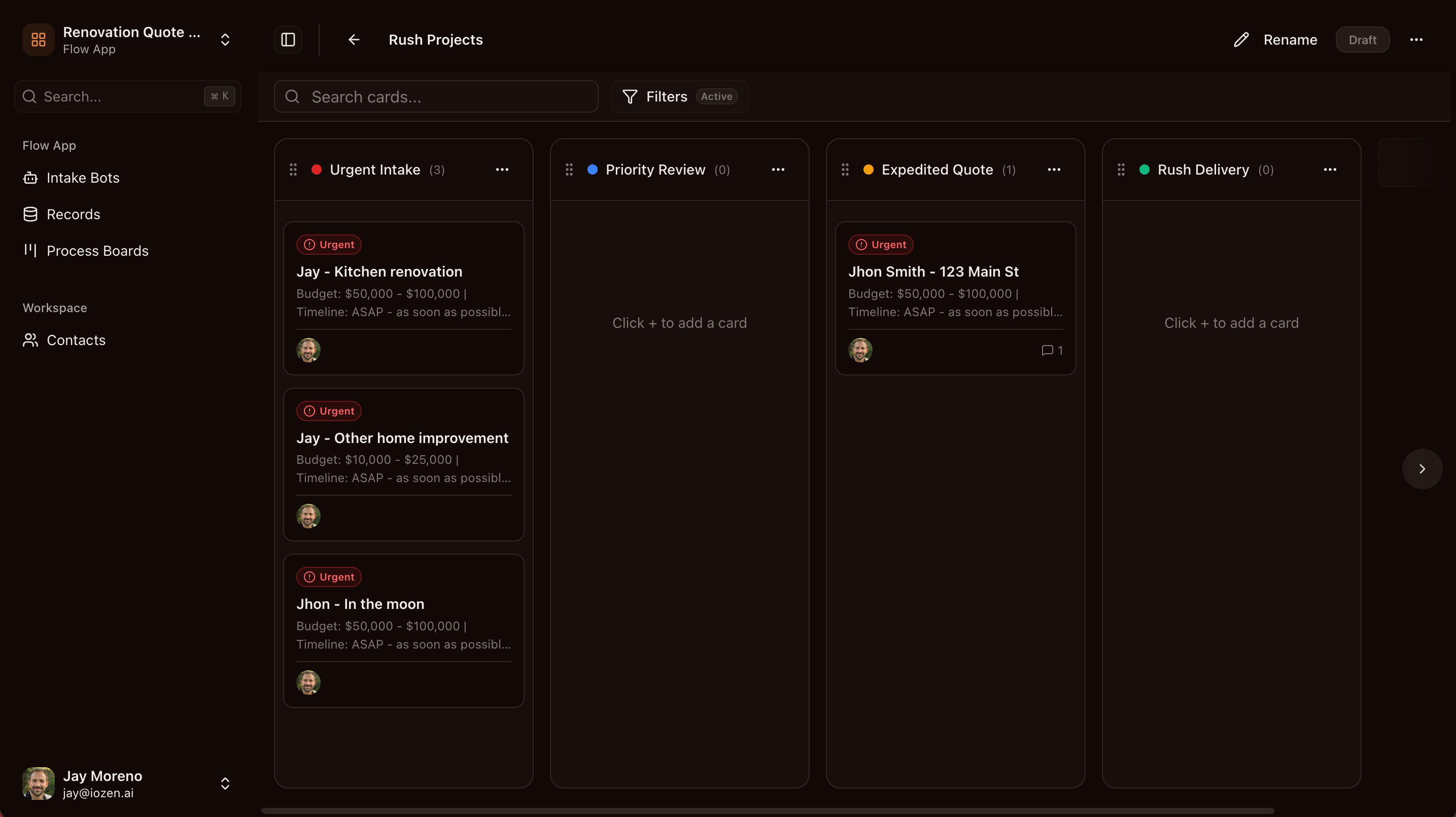This screenshot has width=1456, height=817.
Task: Open Process Boards in the sidebar
Action: tap(97, 251)
